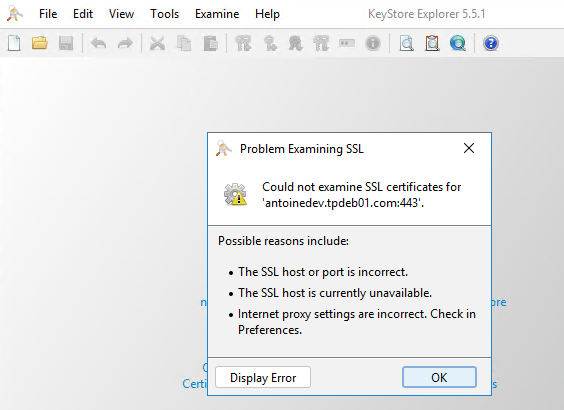564x410 pixels.
Task: Click the Import Trusted Certificate icon
Action: [295, 44]
